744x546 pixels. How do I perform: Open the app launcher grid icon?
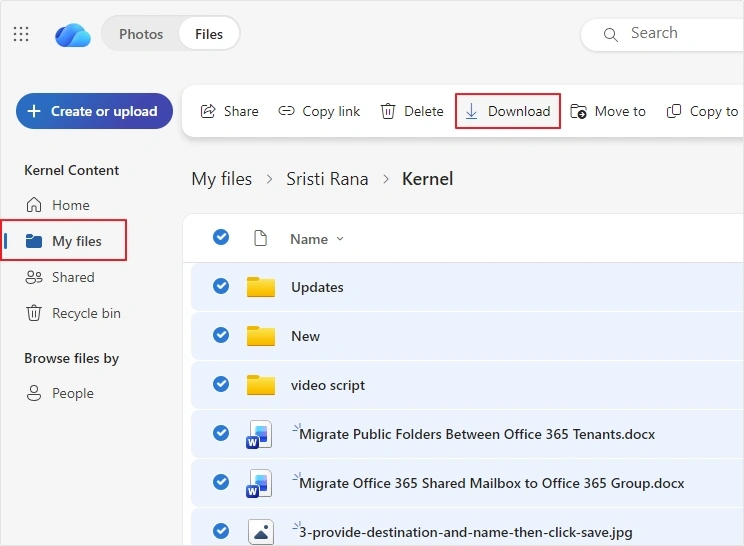21,34
